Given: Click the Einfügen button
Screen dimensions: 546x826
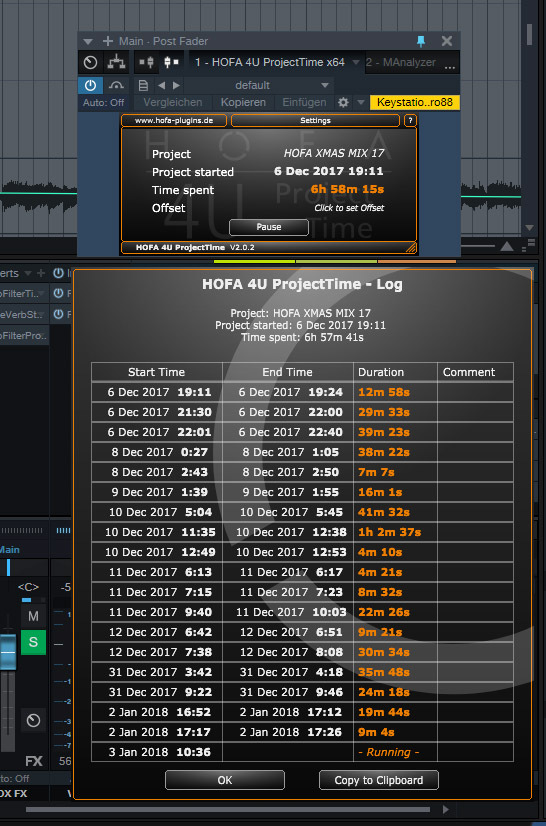Looking at the screenshot, I should pyautogui.click(x=304, y=102).
